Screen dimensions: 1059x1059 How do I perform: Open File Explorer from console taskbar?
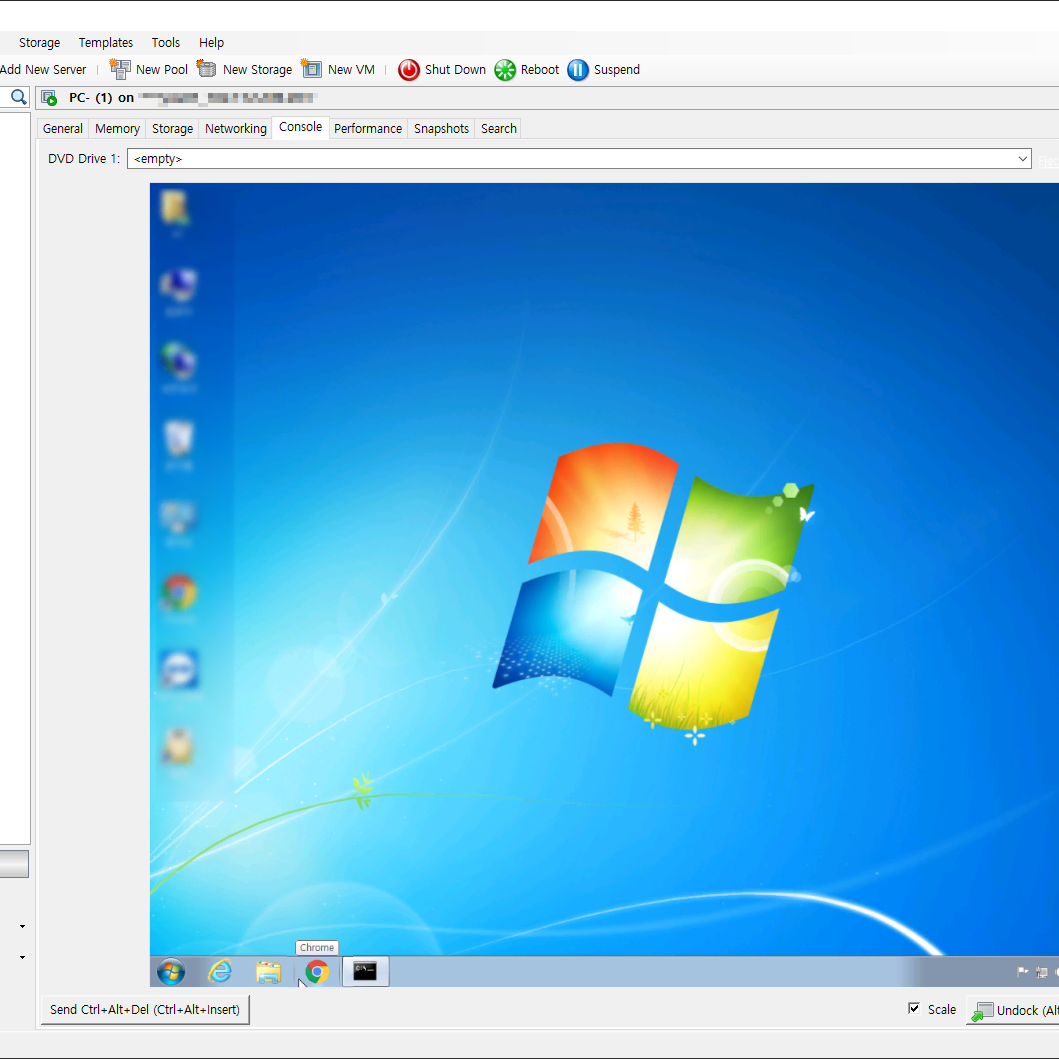coord(268,973)
